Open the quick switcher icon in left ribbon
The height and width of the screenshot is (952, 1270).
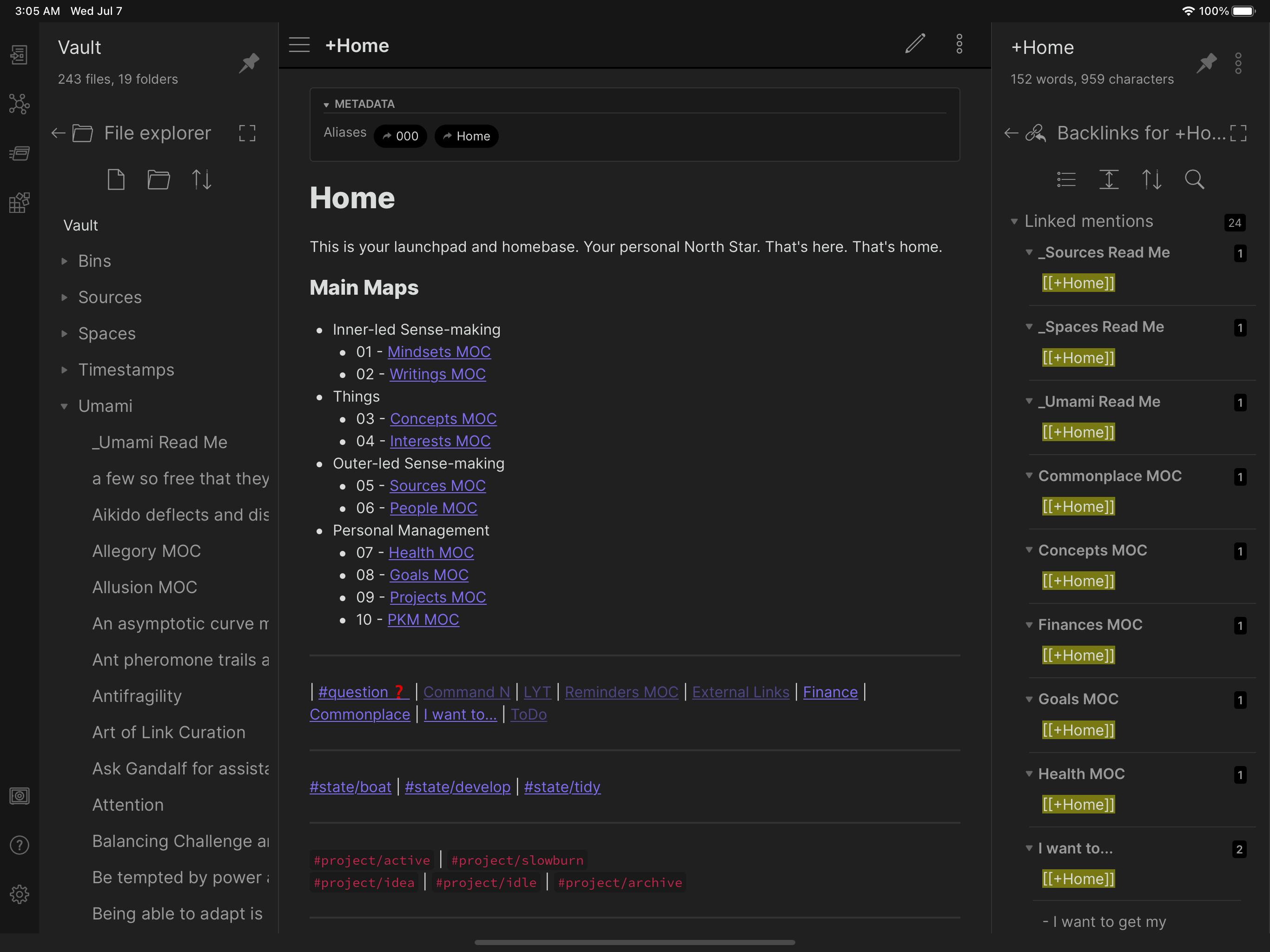click(x=20, y=54)
